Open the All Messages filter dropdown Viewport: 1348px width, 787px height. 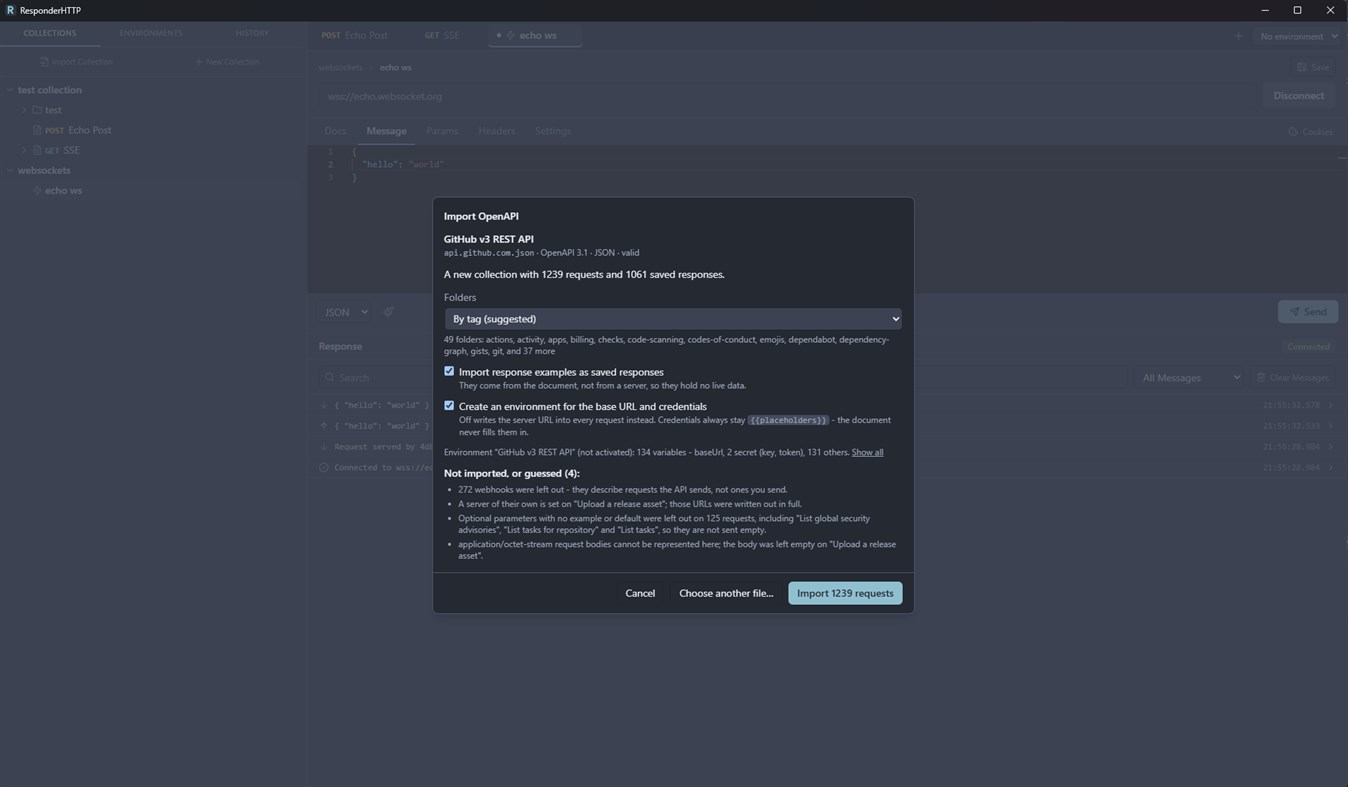[1190, 378]
